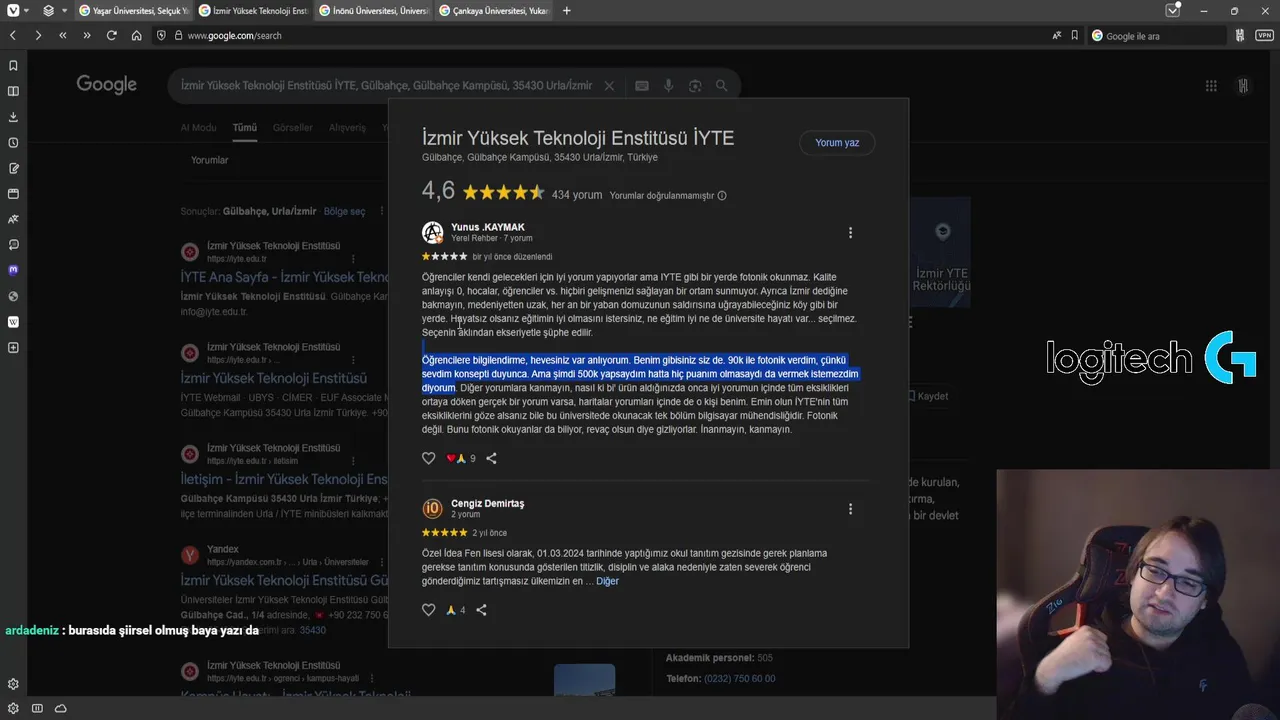Open the Reading List panel in sidebar
The width and height of the screenshot is (1280, 720).
13,91
